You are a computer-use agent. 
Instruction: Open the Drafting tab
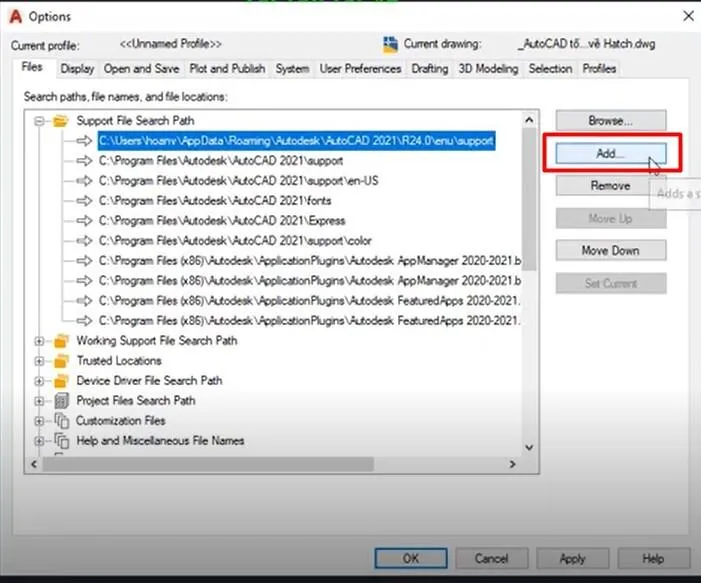tap(429, 69)
